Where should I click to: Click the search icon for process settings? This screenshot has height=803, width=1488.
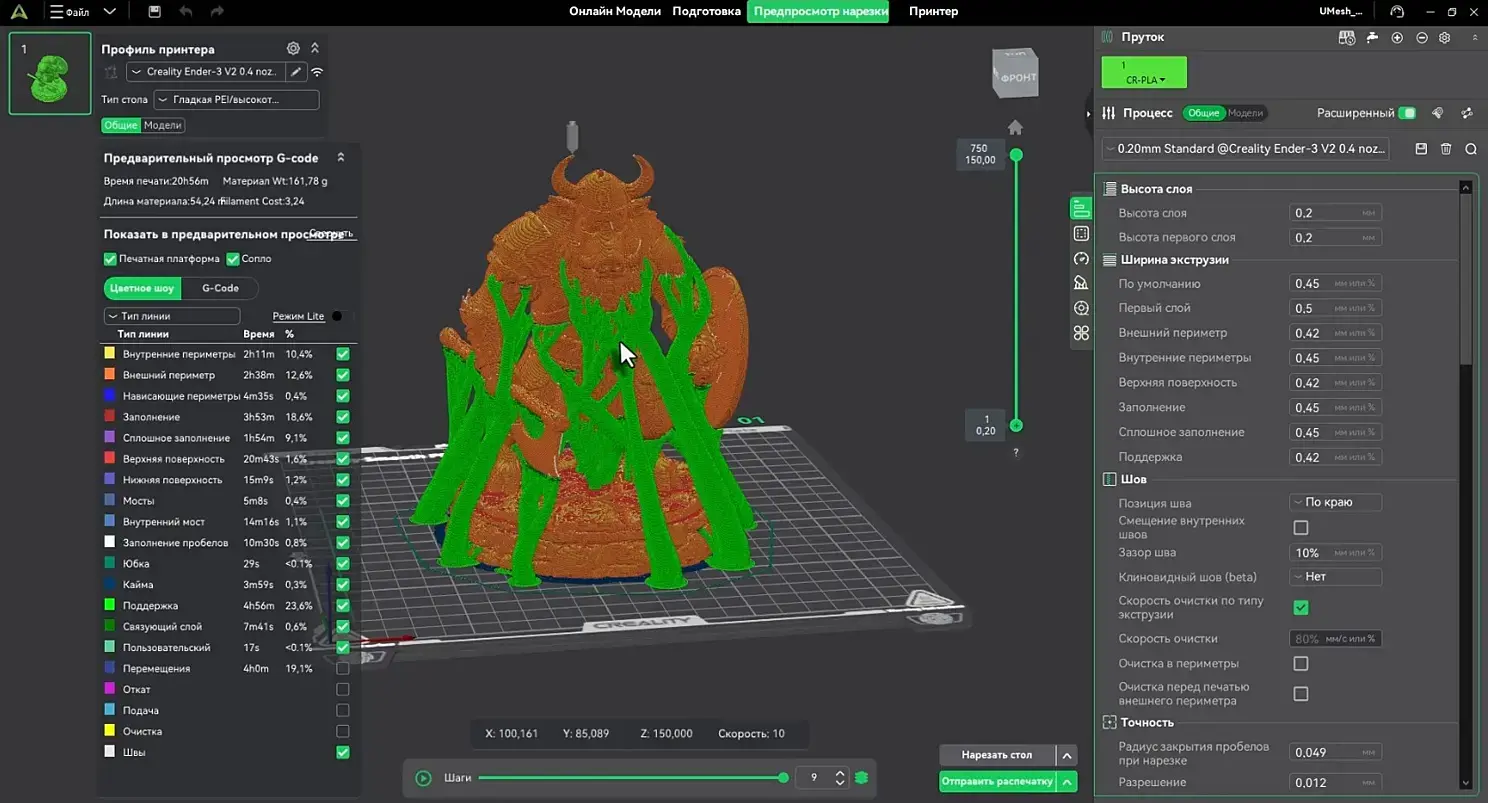(x=1471, y=149)
